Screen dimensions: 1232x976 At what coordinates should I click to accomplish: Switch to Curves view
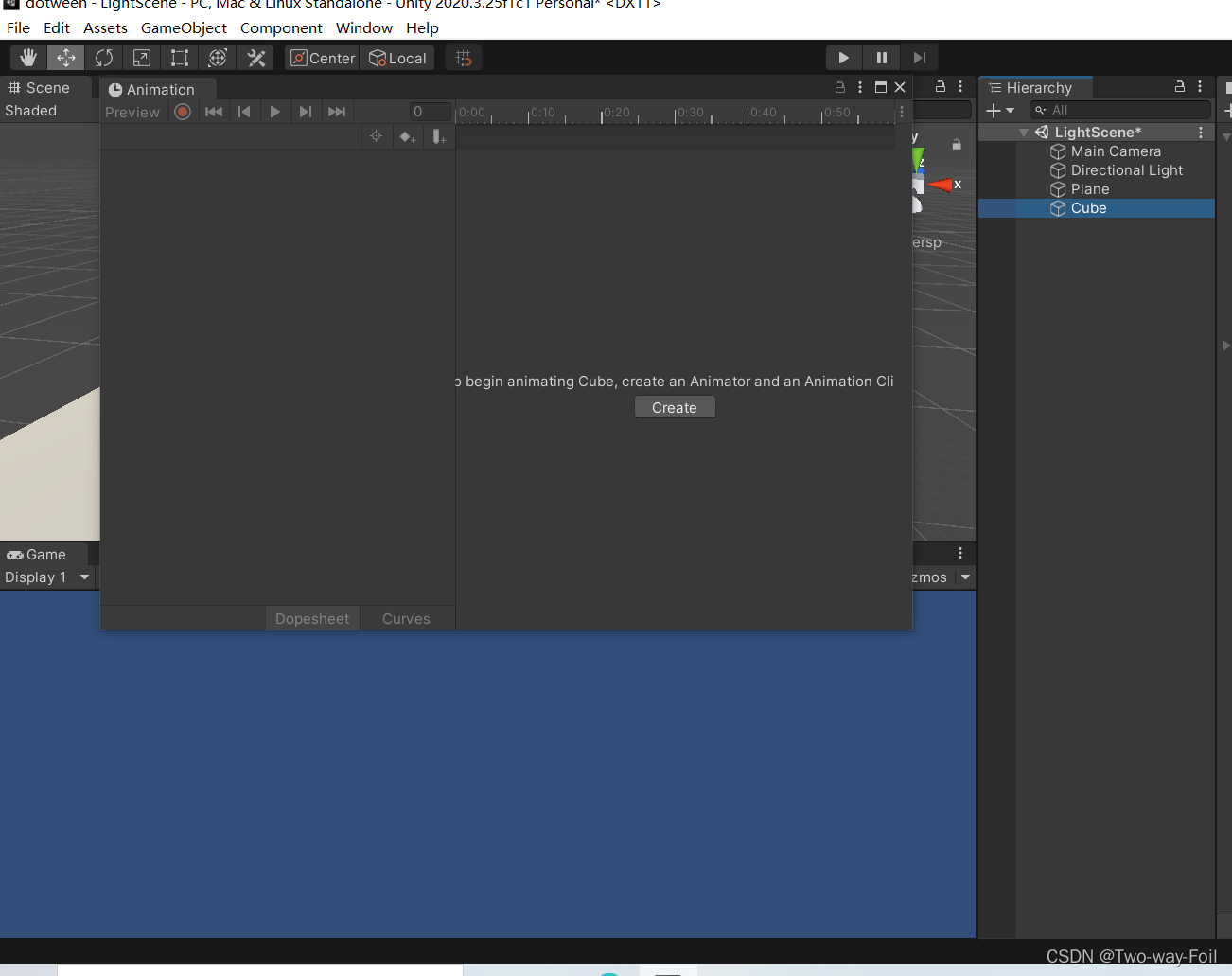(406, 619)
